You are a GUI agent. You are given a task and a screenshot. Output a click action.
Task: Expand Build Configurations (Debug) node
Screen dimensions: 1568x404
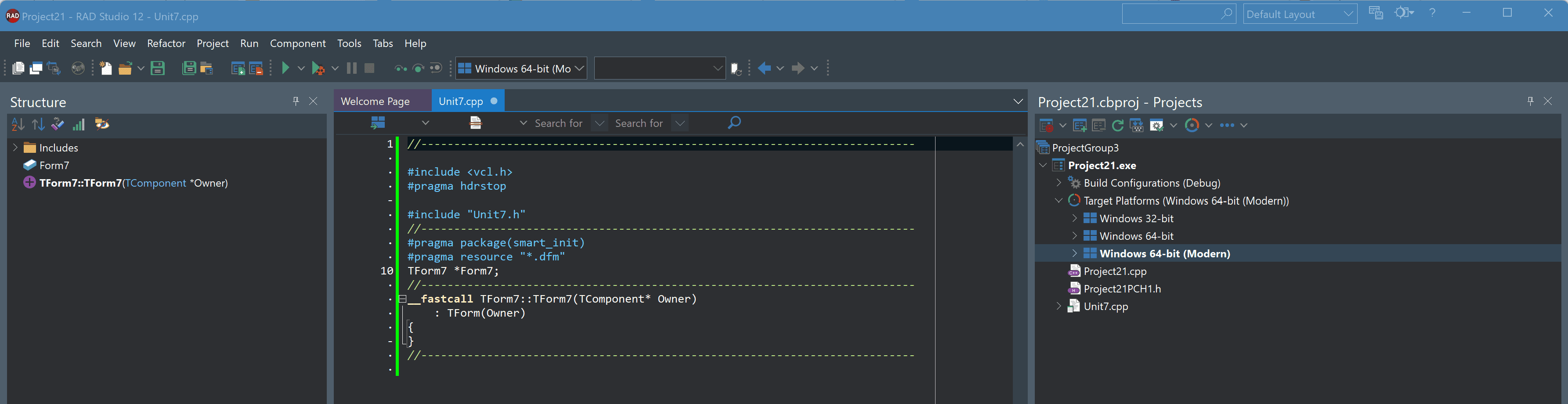[1059, 183]
